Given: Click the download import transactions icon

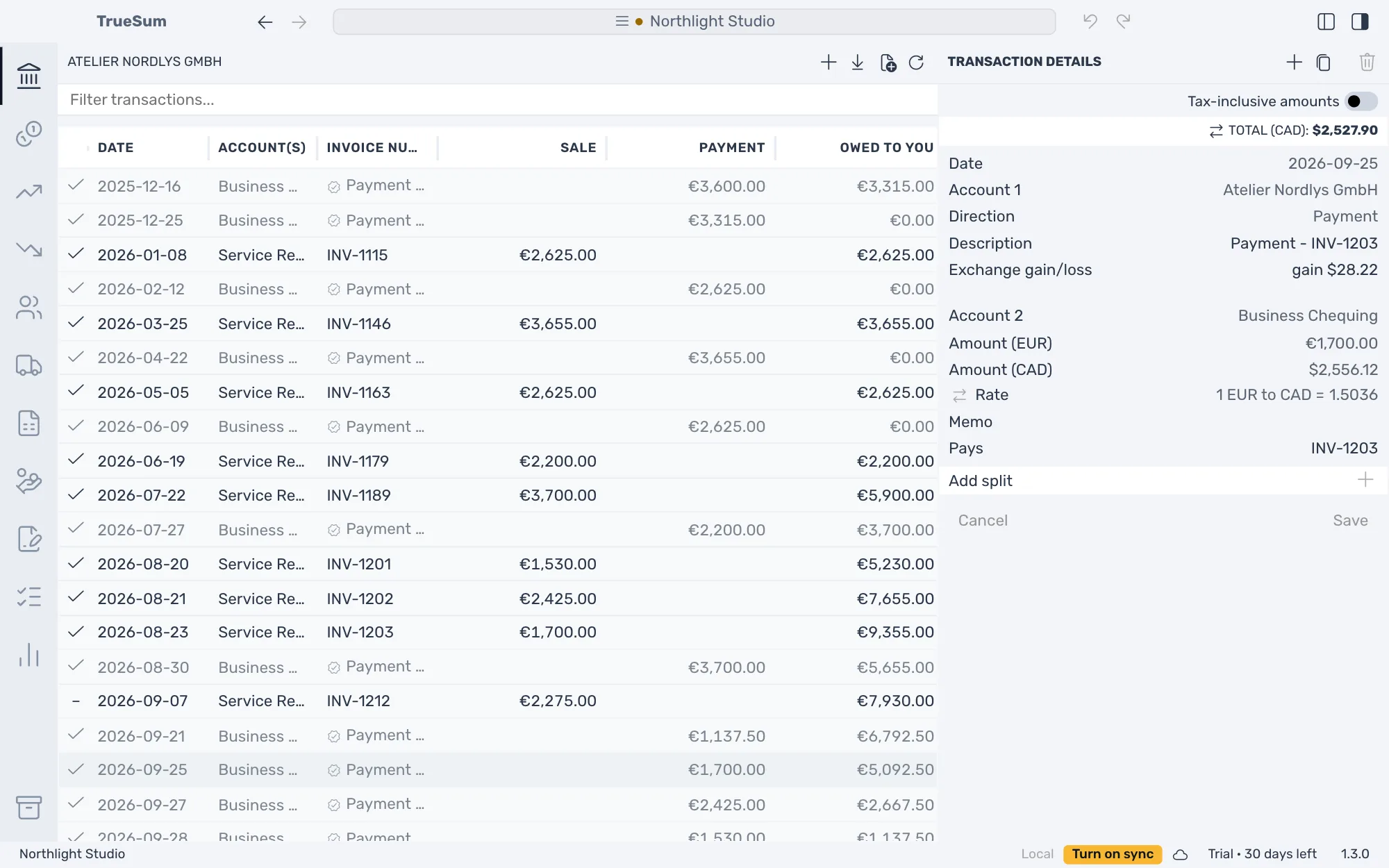Looking at the screenshot, I should click(857, 62).
